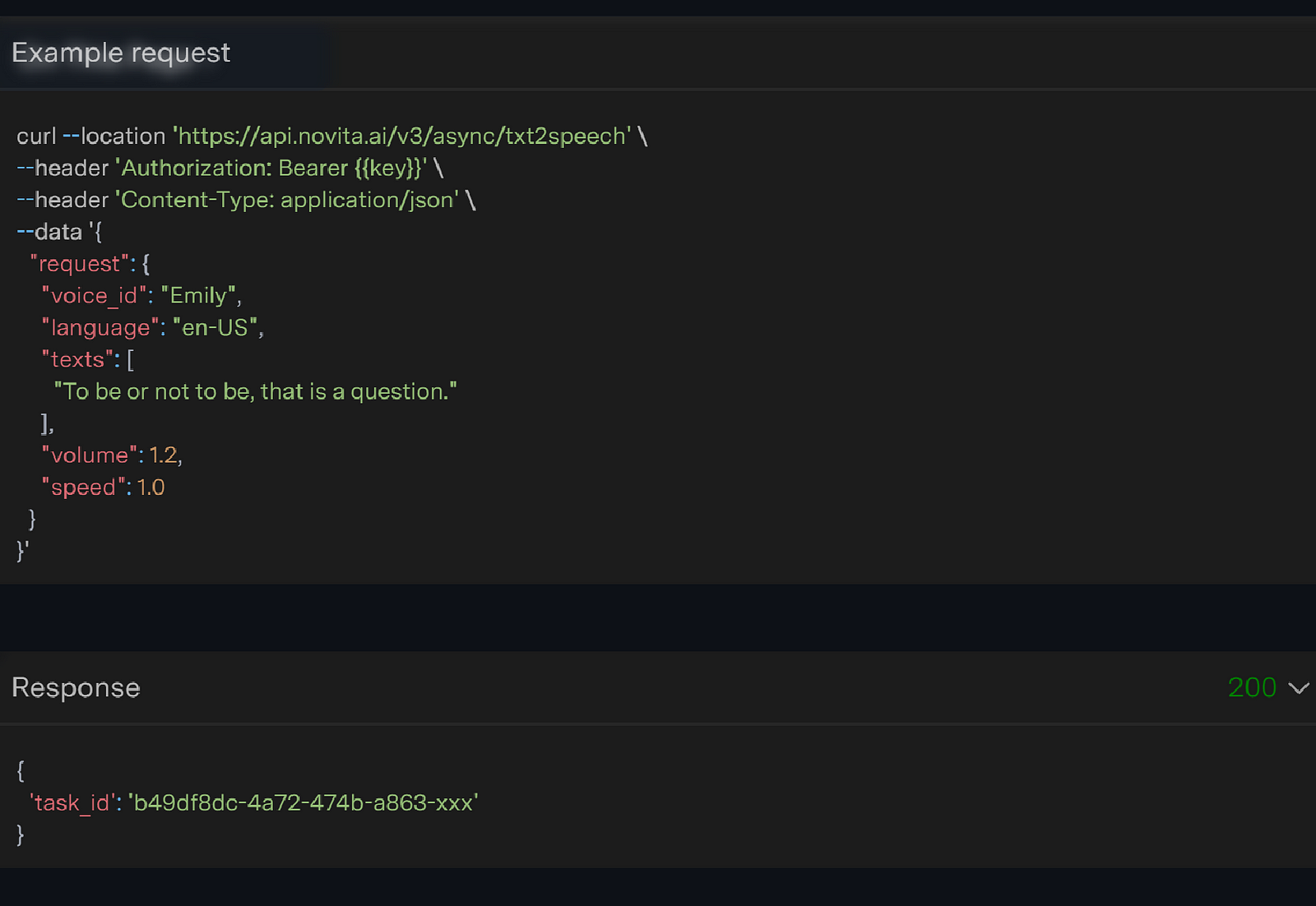1316x906 pixels.
Task: Click the Content-Type application/json header text
Action: pos(287,200)
